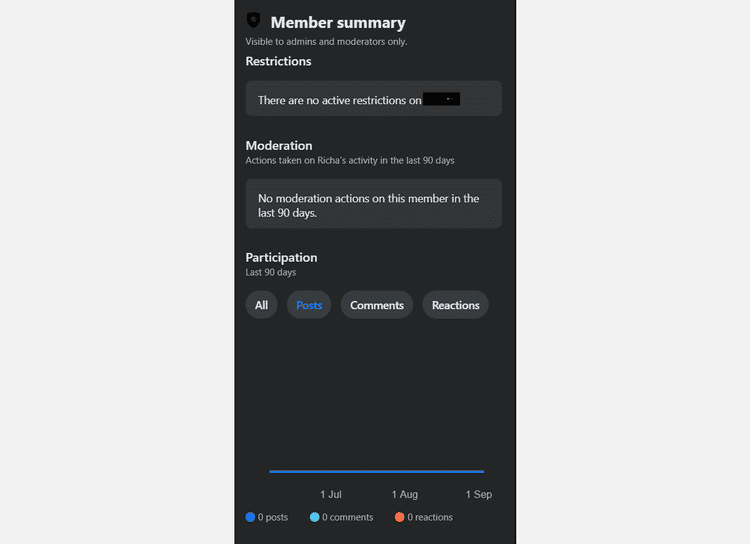Click the Member summary shield icon

click(254, 20)
